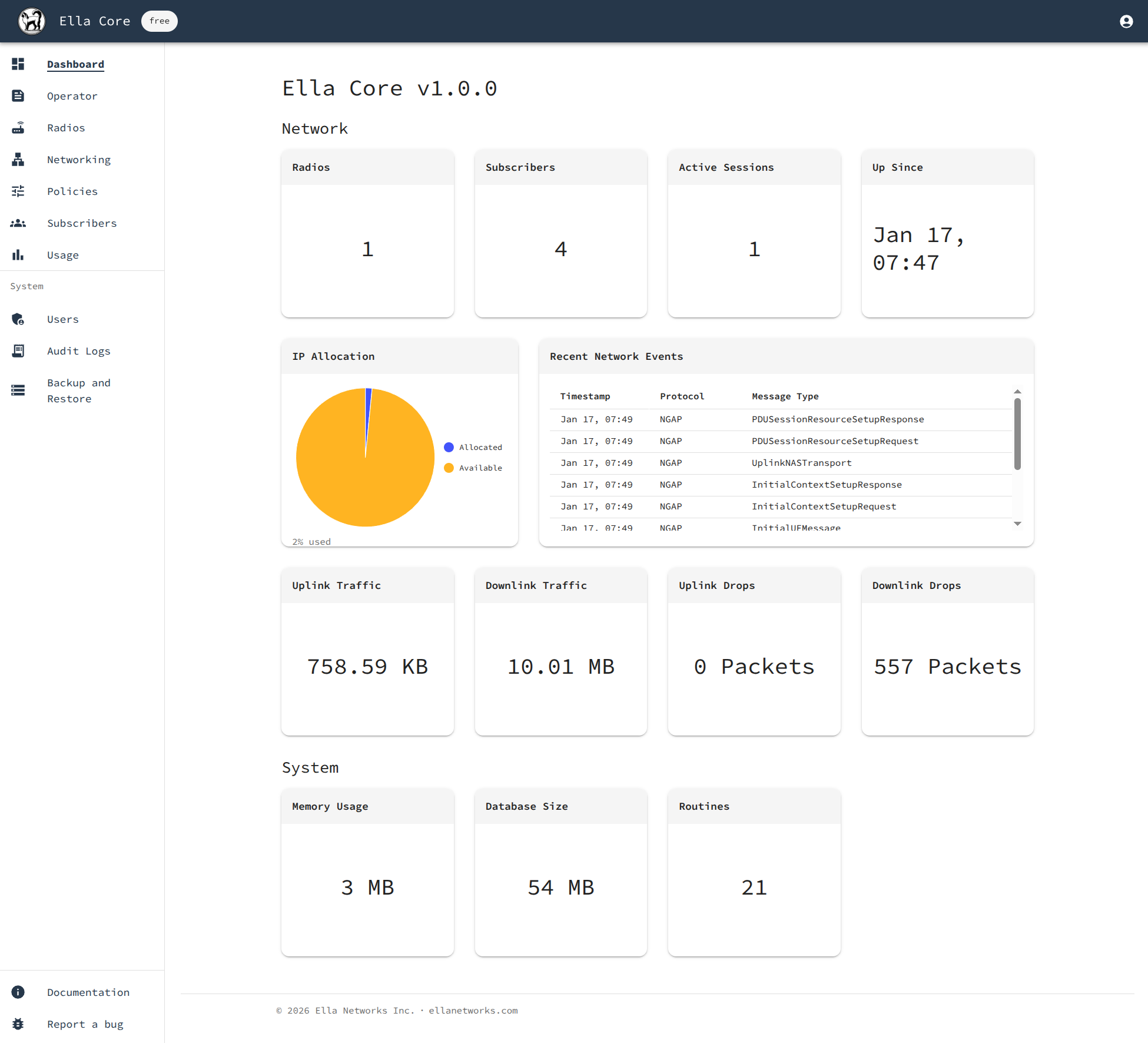Click the Users icon under System
The width and height of the screenshot is (1148, 1043).
click(18, 319)
